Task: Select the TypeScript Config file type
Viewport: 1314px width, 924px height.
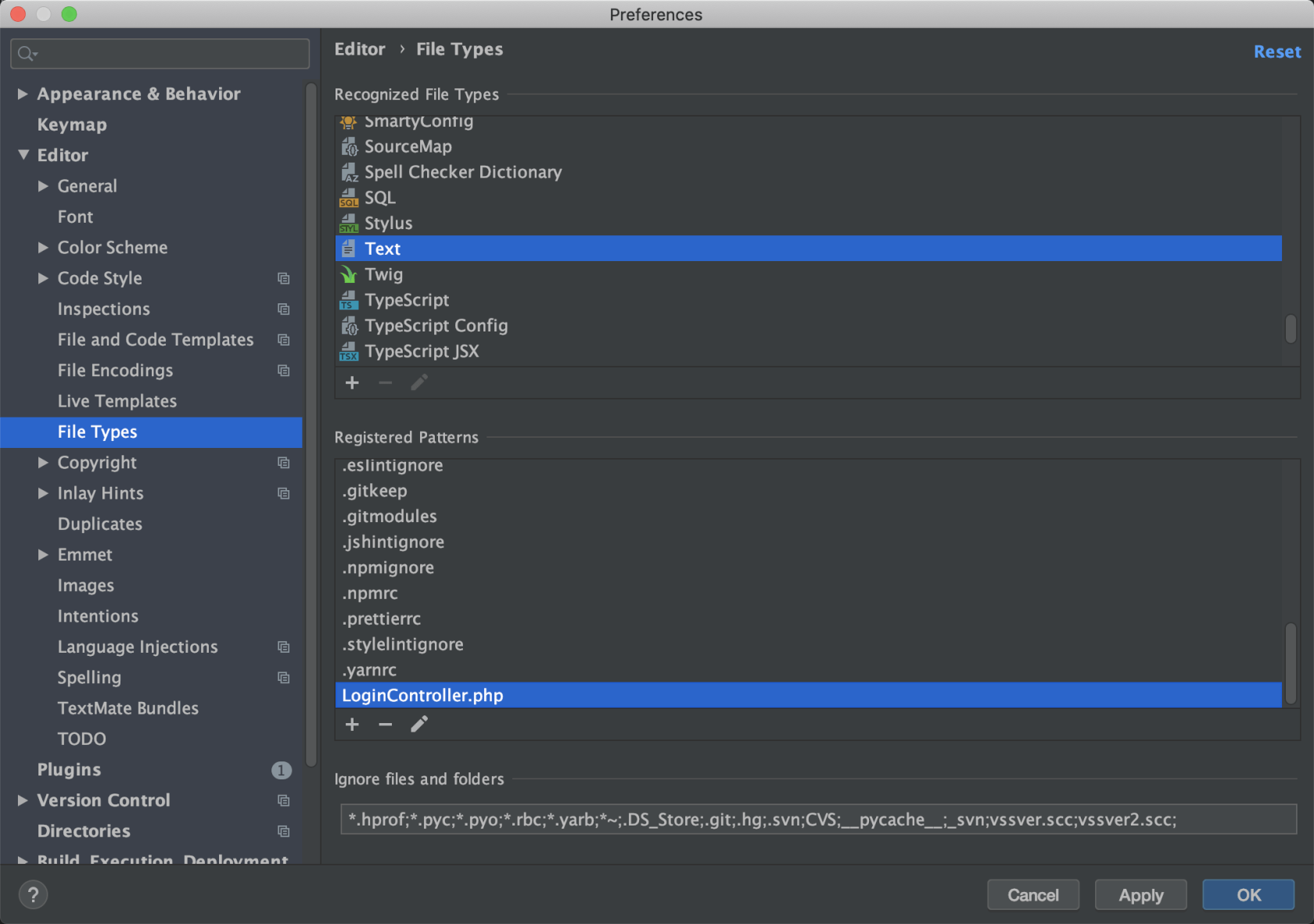Action: click(436, 326)
